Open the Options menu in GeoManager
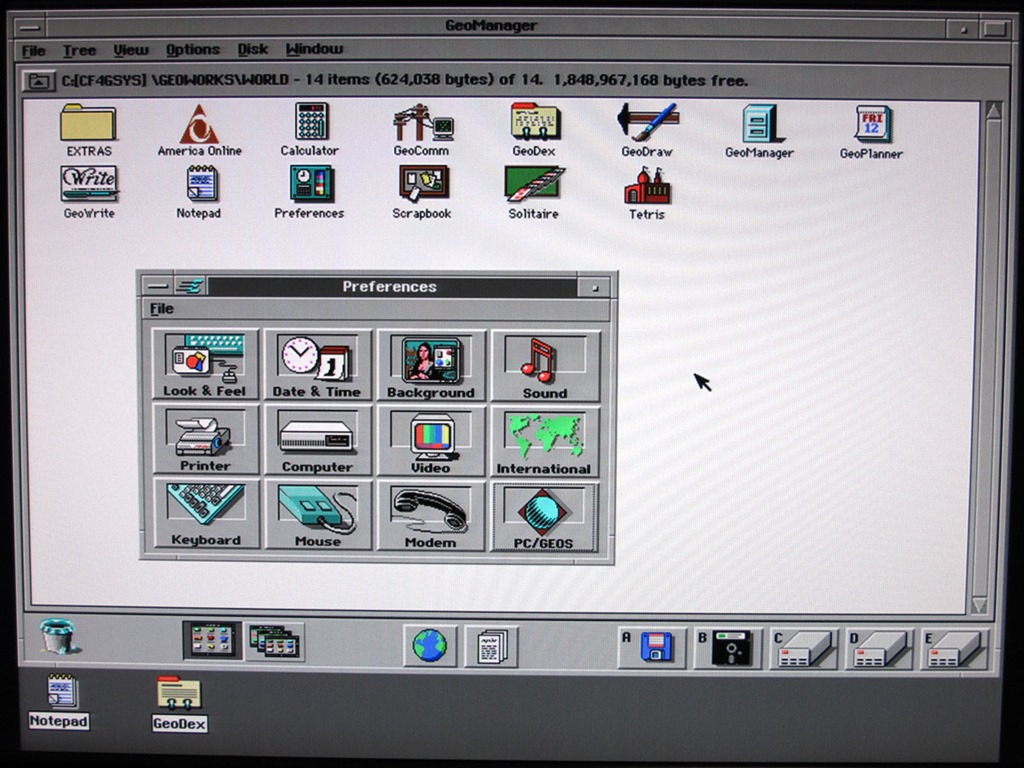The height and width of the screenshot is (768, 1024). pyautogui.click(x=192, y=50)
